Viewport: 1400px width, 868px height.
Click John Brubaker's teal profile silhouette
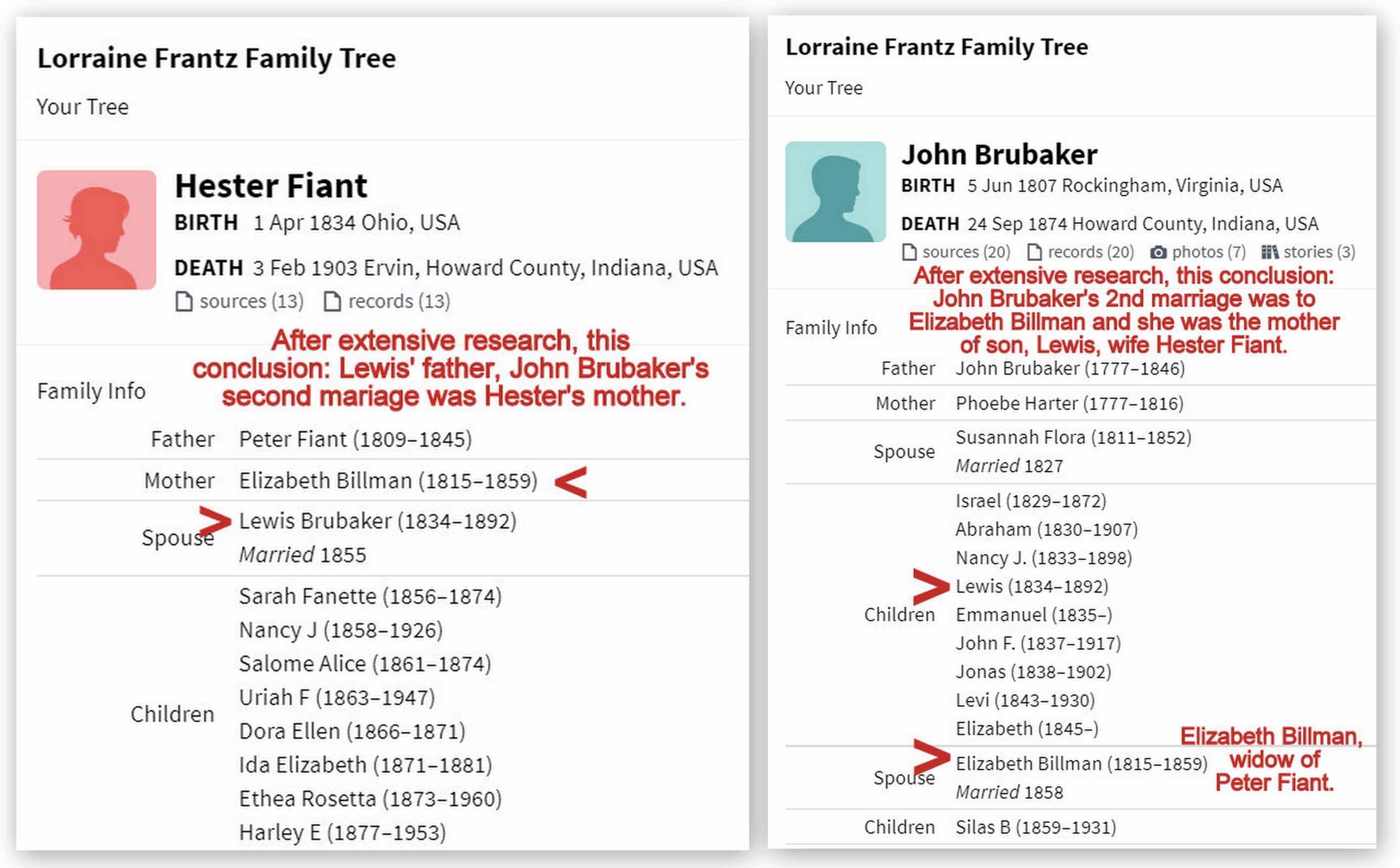coord(835,192)
